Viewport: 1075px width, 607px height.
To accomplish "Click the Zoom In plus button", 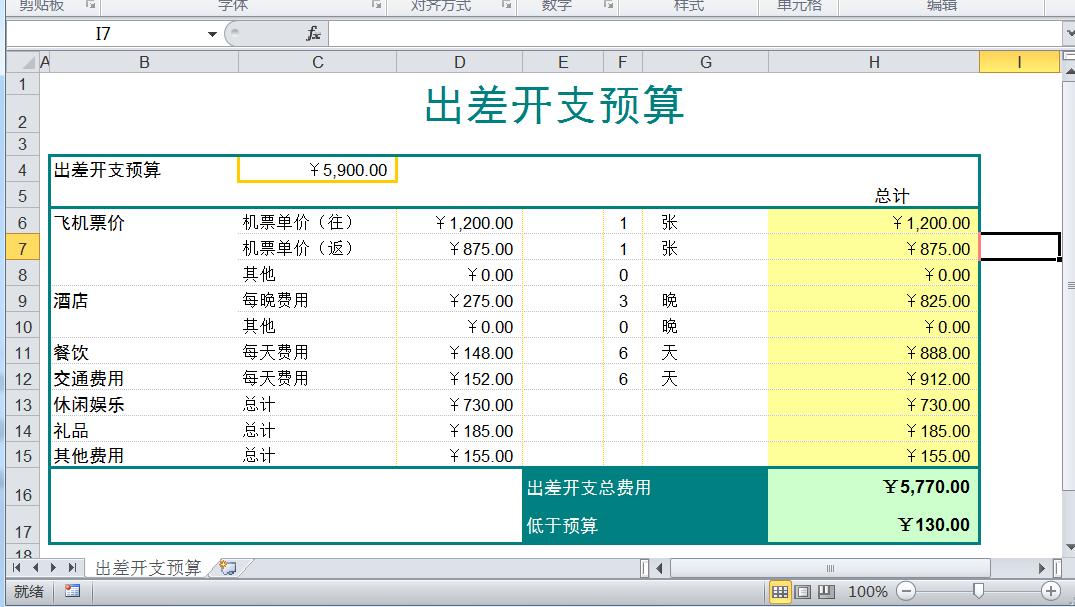I will (x=1048, y=591).
